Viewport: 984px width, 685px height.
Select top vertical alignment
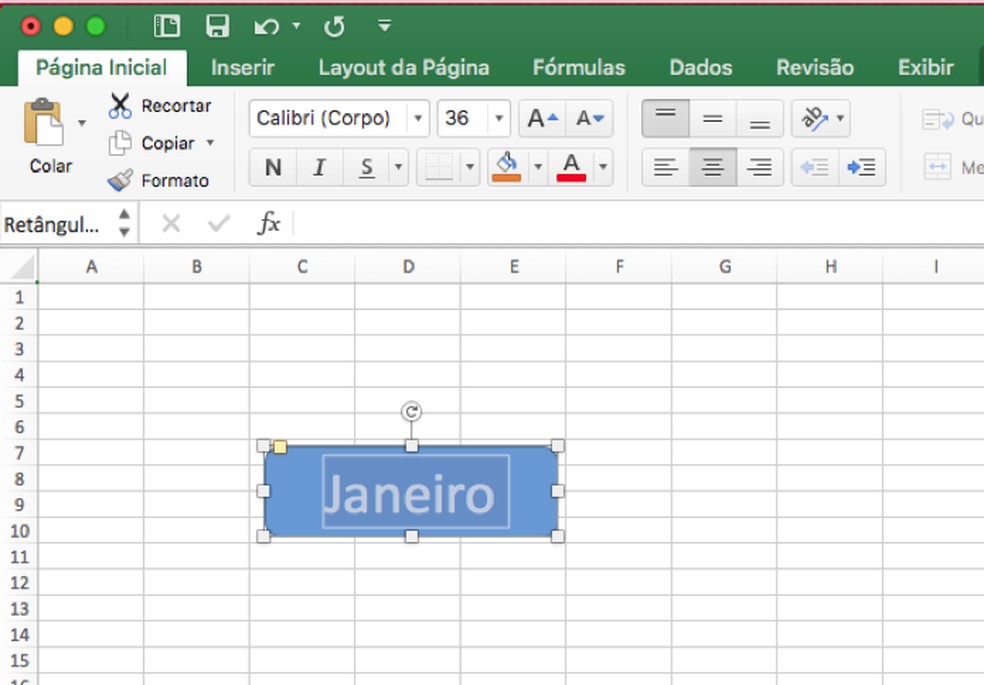pos(666,118)
